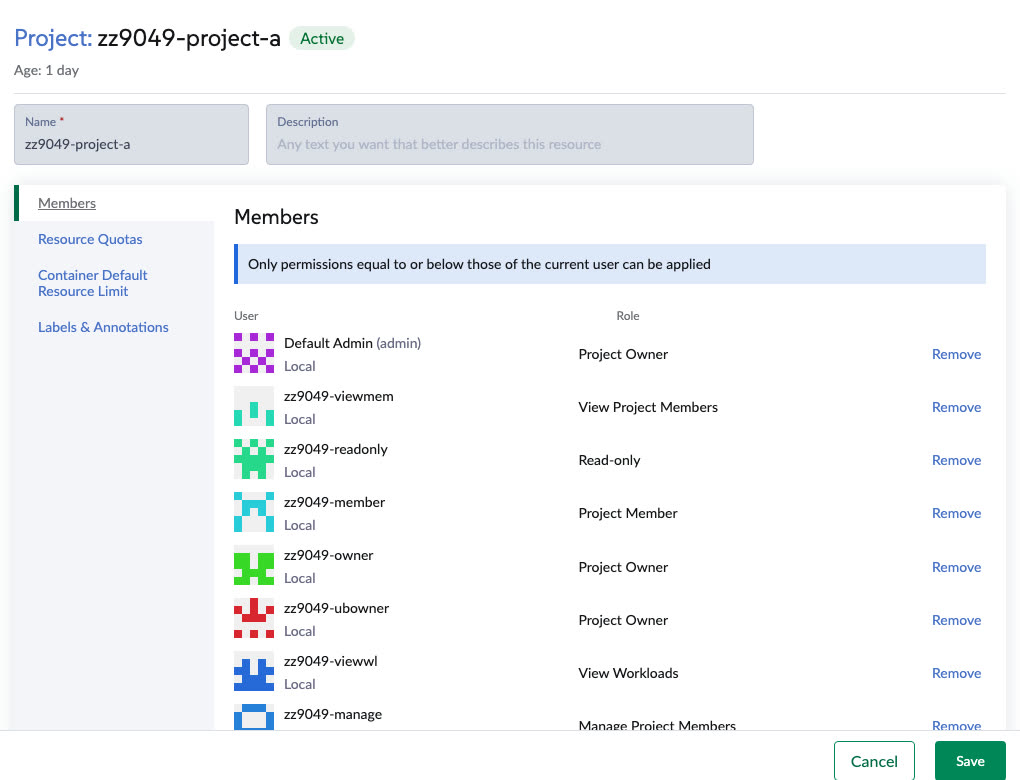
Task: Select the 'zz9049-viewwl' user name
Action: (x=330, y=661)
